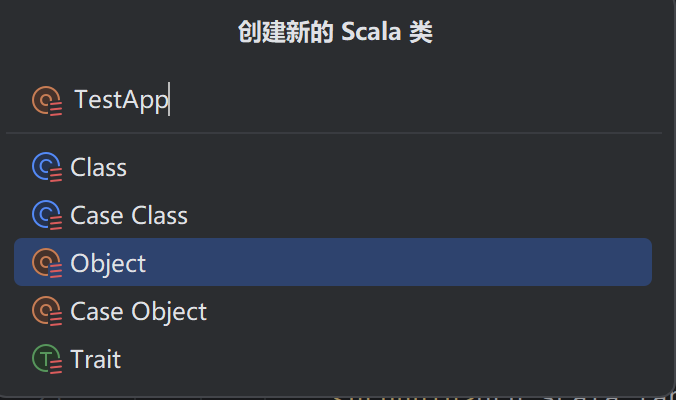
Task: Click the dialog title "创建新的 Scala 类"
Action: [x=335, y=31]
